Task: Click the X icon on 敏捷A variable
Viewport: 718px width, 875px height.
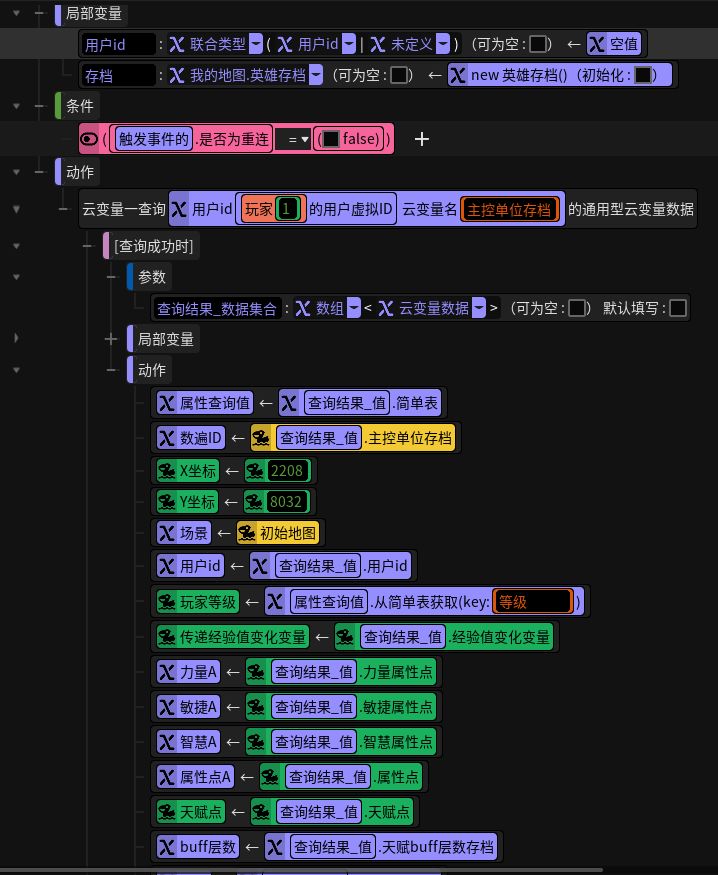Action: [166, 707]
